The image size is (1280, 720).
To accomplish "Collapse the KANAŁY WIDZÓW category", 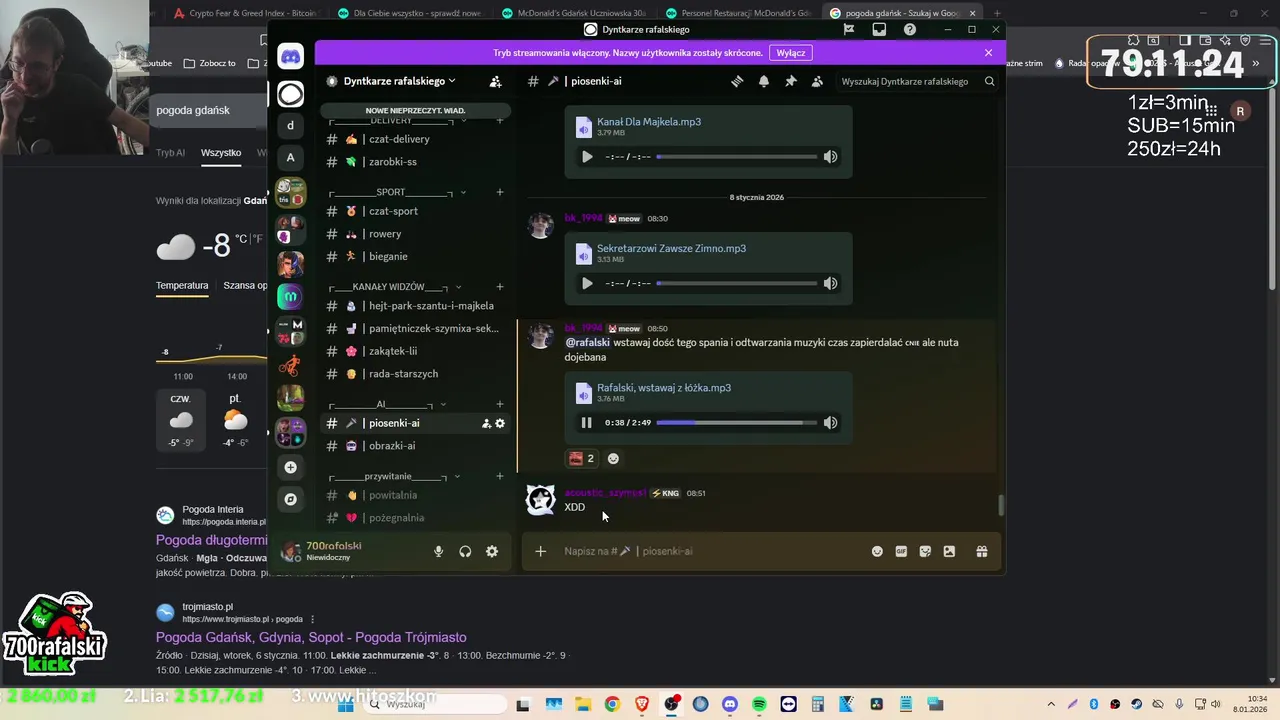I will point(394,287).
